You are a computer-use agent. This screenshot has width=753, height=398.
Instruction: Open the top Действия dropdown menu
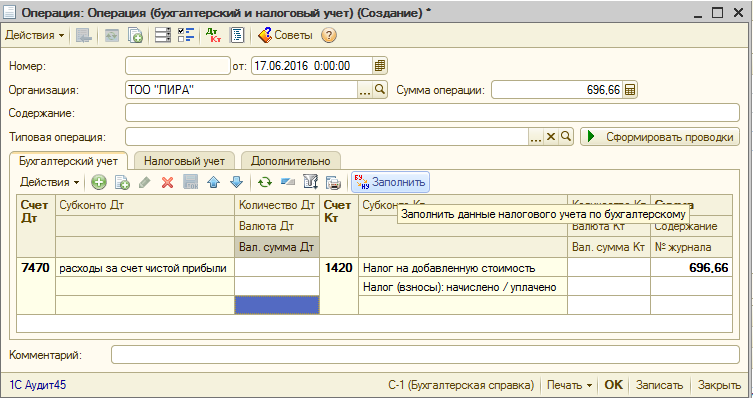click(35, 36)
